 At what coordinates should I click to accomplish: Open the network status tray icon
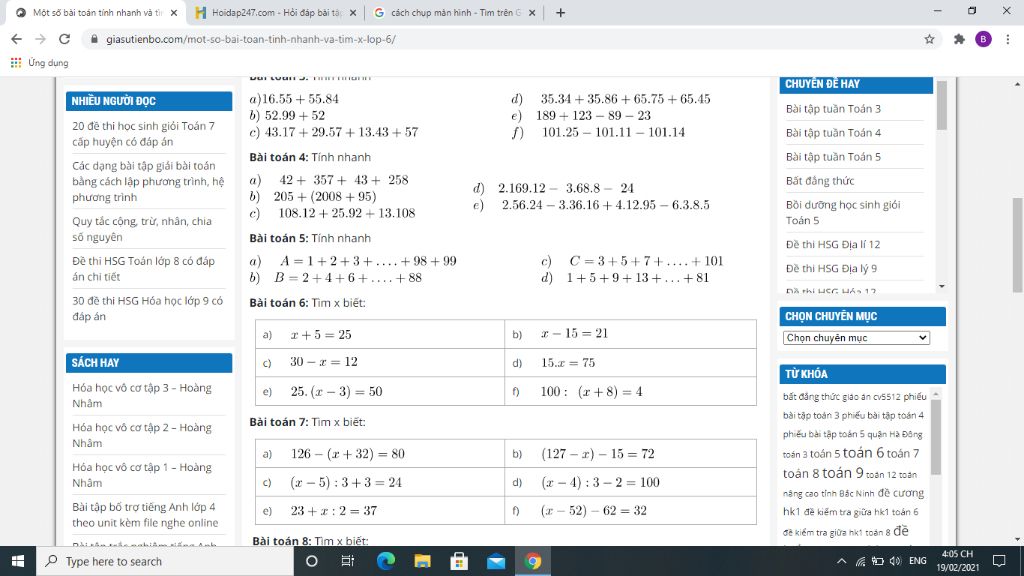click(x=860, y=561)
